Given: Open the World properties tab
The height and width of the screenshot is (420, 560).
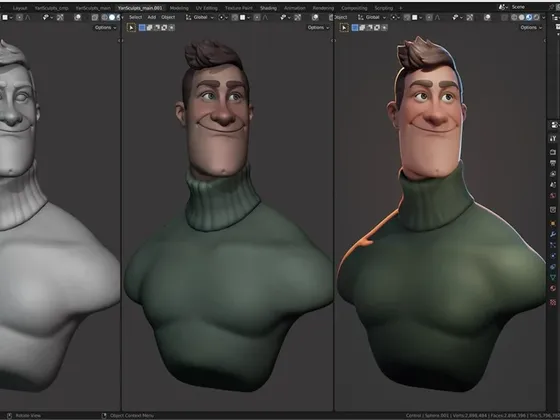Looking at the screenshot, I should point(553,196).
